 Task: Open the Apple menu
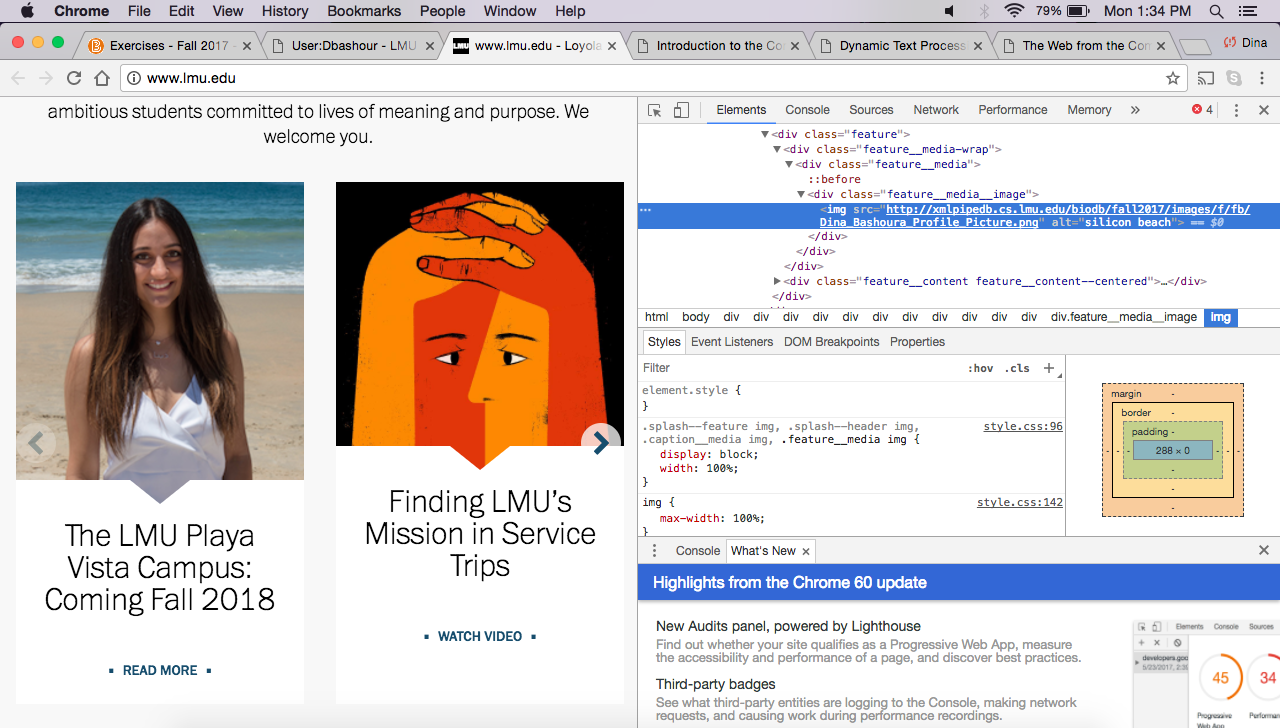click(x=27, y=11)
